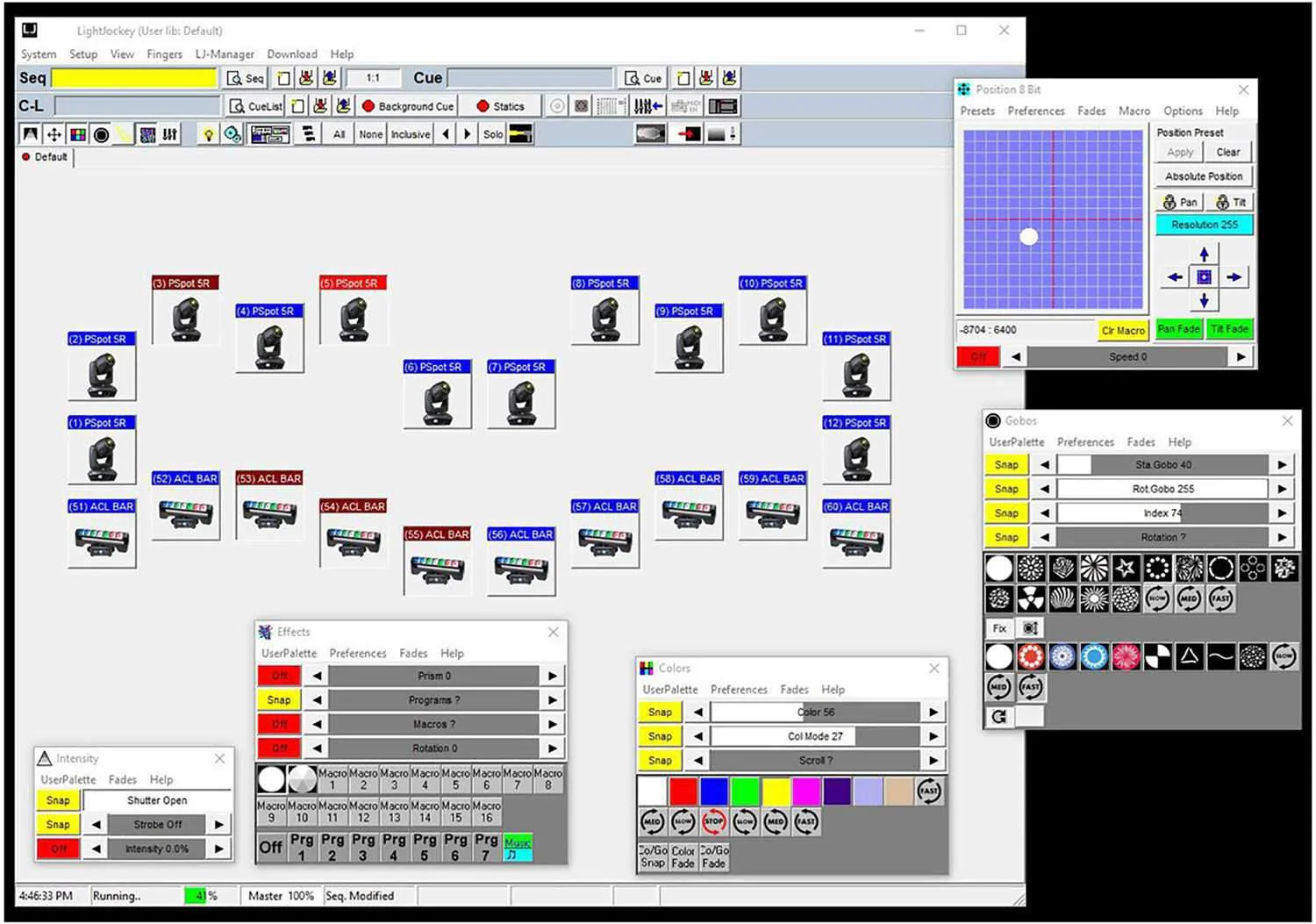Click the Speed 0 slider in Position window
Viewport: 1316px width, 924px height.
1127,357
